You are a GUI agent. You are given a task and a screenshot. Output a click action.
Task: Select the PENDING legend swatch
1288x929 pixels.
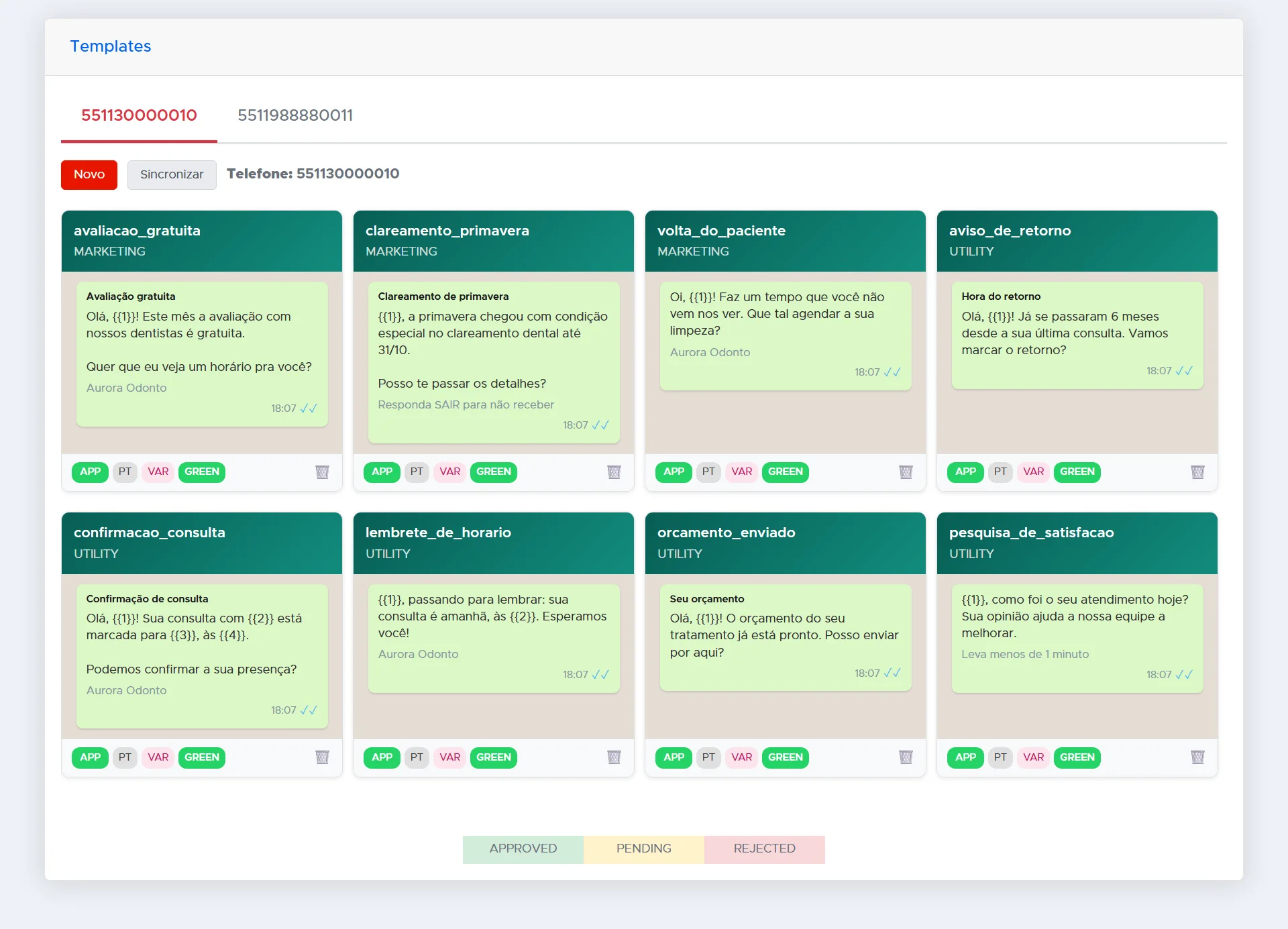tap(644, 849)
